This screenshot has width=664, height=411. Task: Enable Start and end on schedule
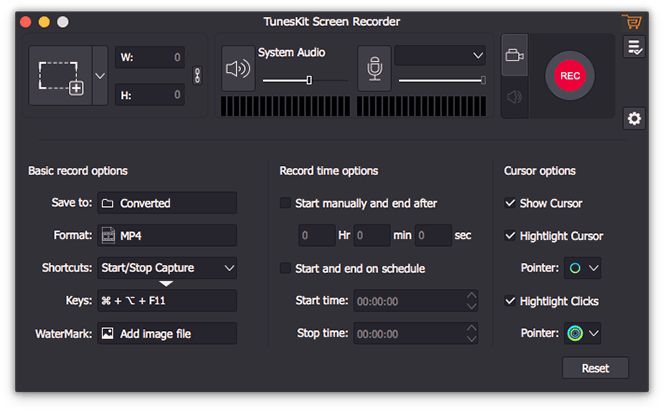286,268
